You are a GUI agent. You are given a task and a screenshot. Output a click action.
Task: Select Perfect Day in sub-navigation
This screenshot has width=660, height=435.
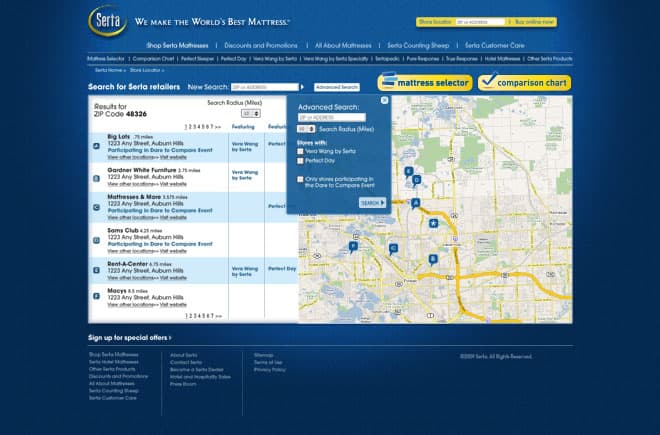234,59
